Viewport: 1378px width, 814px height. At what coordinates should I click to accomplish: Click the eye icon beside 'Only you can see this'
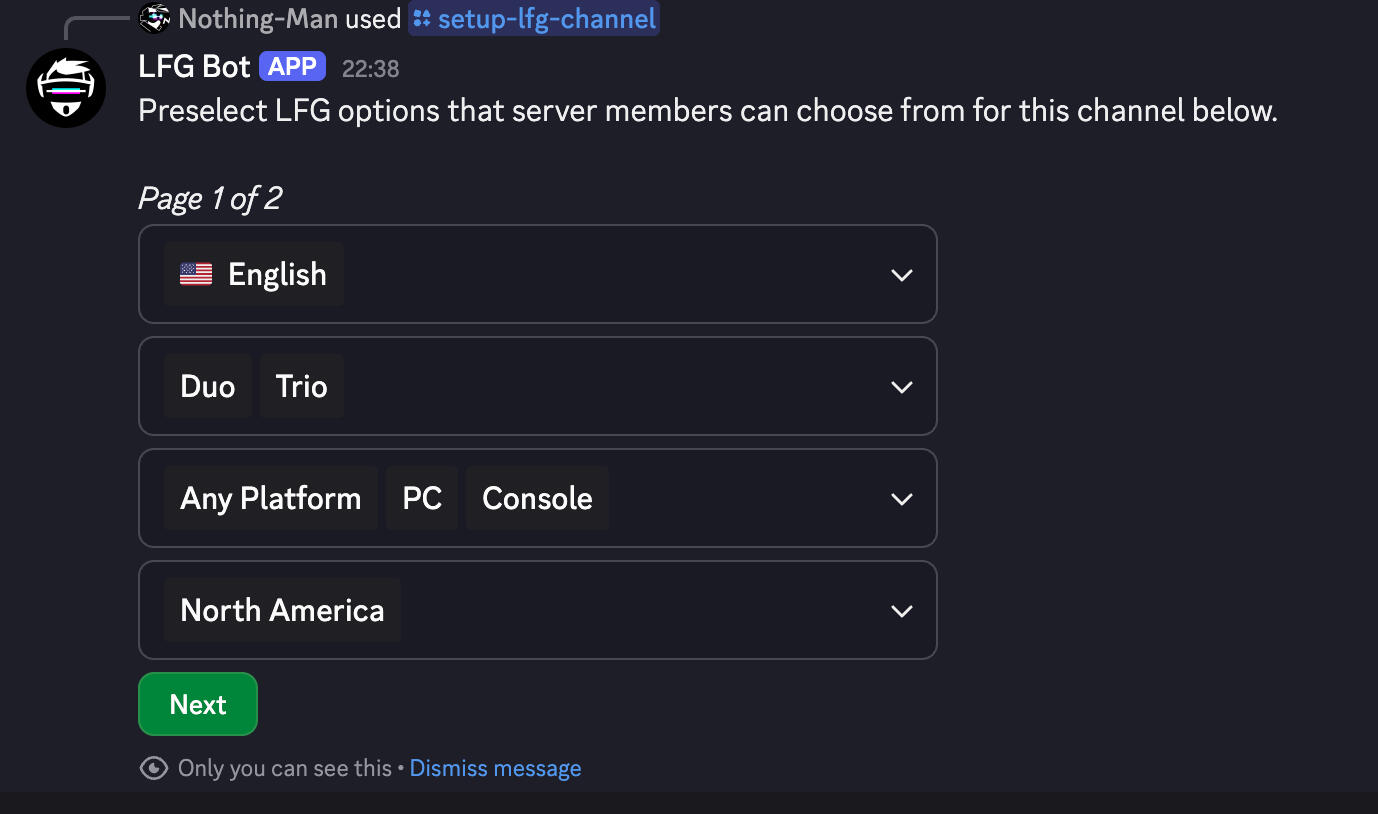coord(154,768)
